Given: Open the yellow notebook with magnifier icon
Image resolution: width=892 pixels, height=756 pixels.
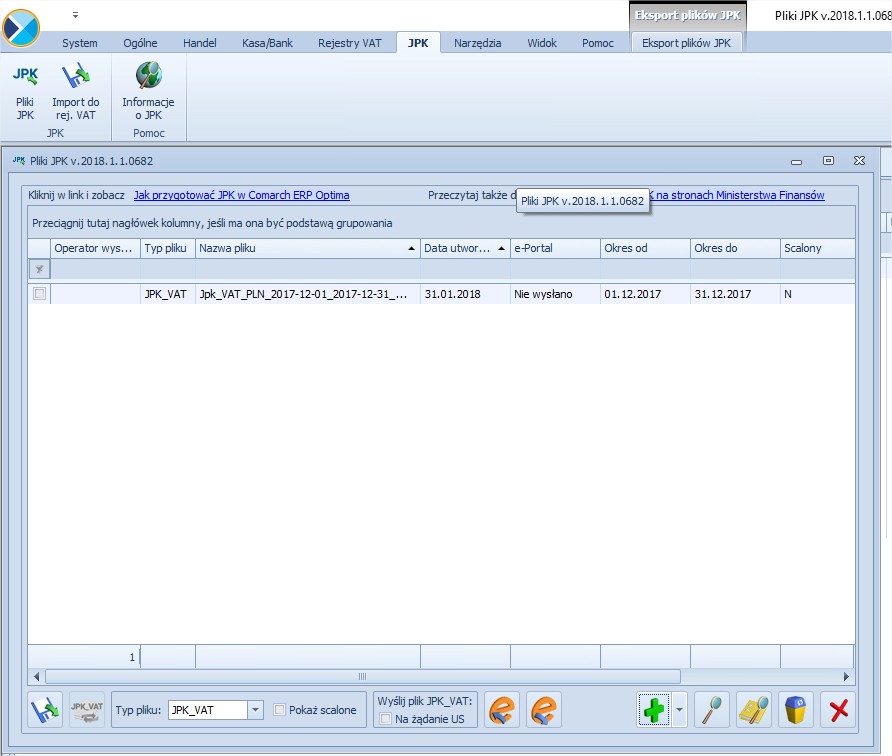Looking at the screenshot, I should coord(754,710).
